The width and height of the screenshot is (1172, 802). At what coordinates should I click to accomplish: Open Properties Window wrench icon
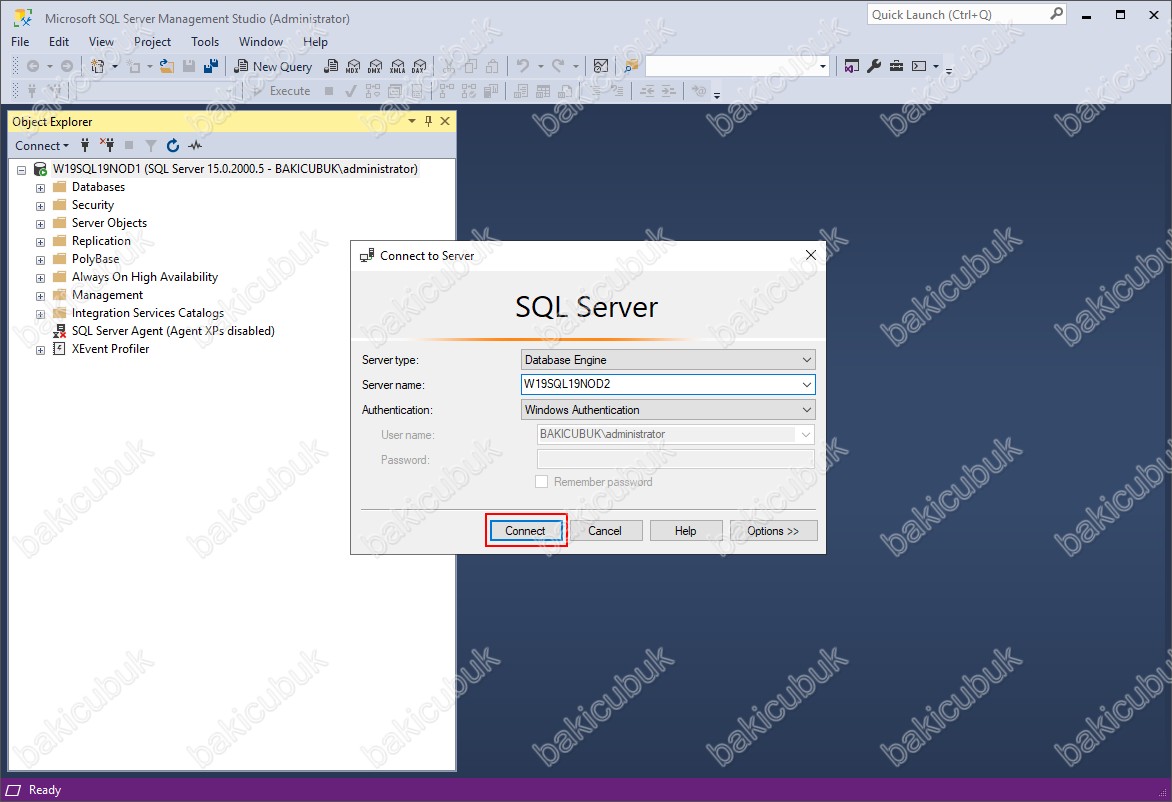pos(874,67)
